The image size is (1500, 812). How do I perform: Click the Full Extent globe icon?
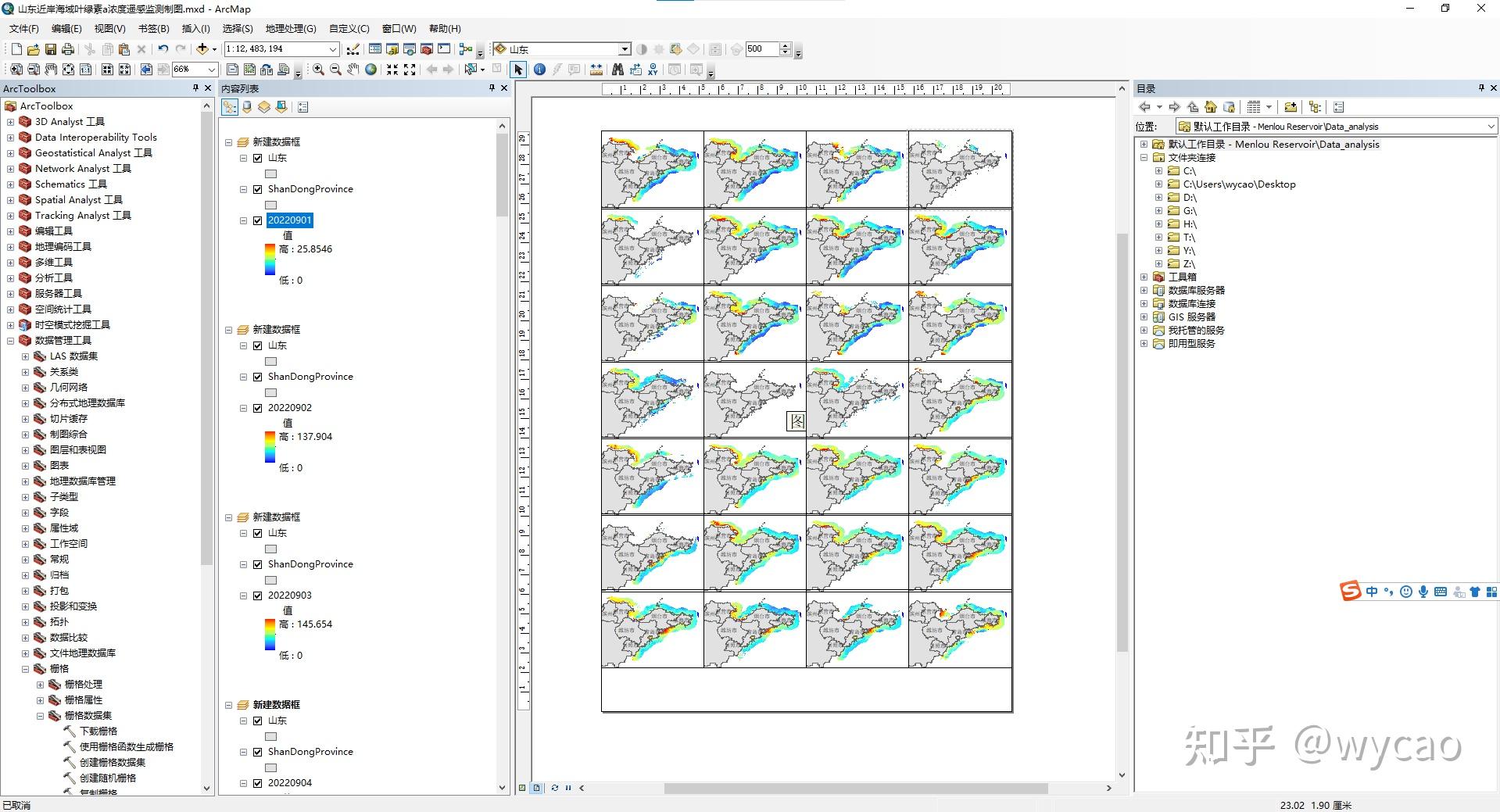click(x=371, y=70)
